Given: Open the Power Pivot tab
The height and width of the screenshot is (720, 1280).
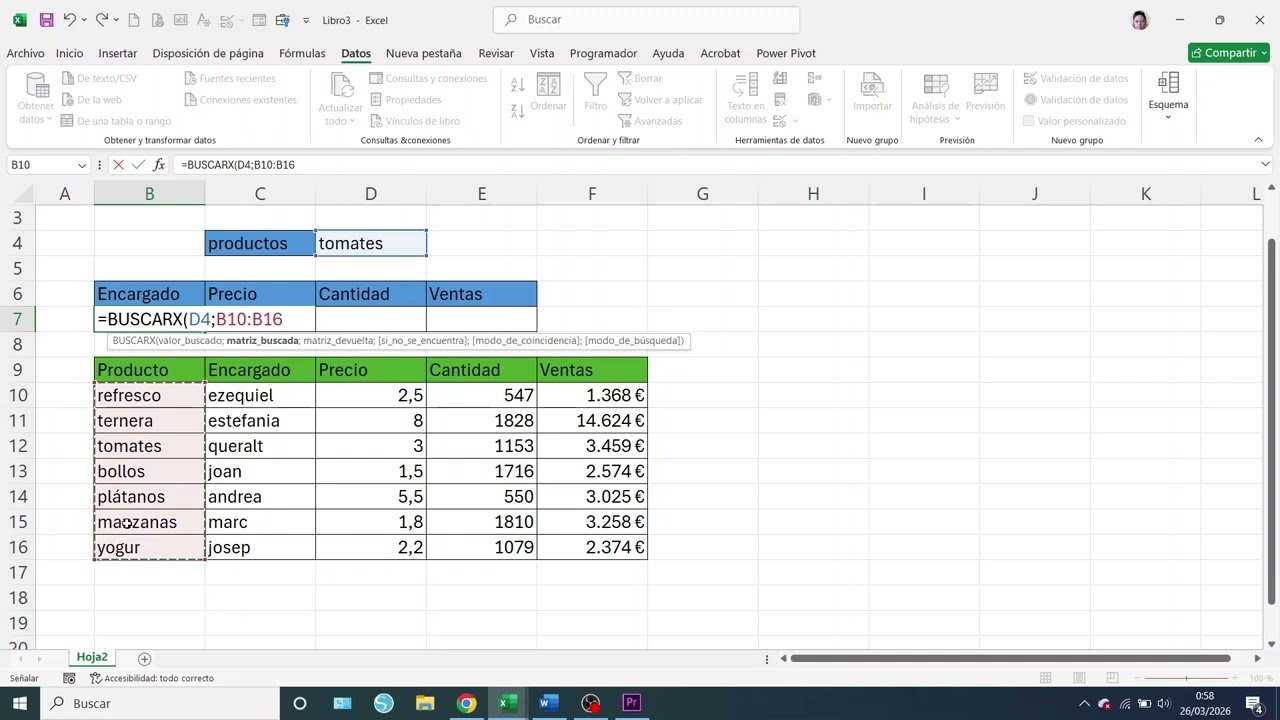Looking at the screenshot, I should pyautogui.click(x=786, y=53).
